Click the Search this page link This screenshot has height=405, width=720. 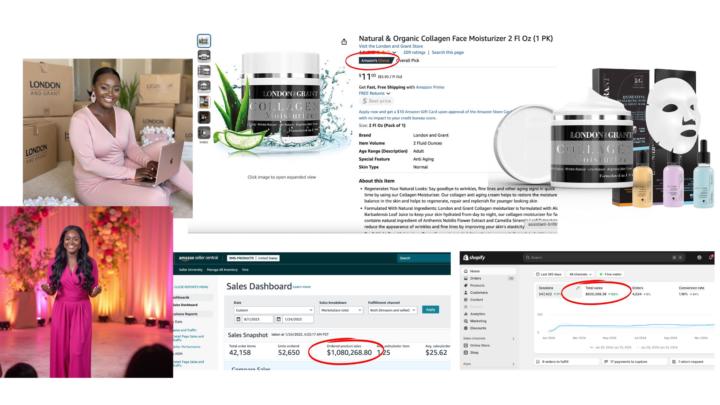pyautogui.click(x=448, y=53)
